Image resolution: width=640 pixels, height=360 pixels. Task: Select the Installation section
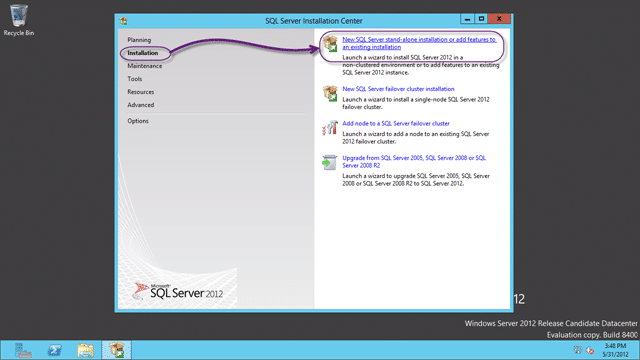click(x=142, y=53)
